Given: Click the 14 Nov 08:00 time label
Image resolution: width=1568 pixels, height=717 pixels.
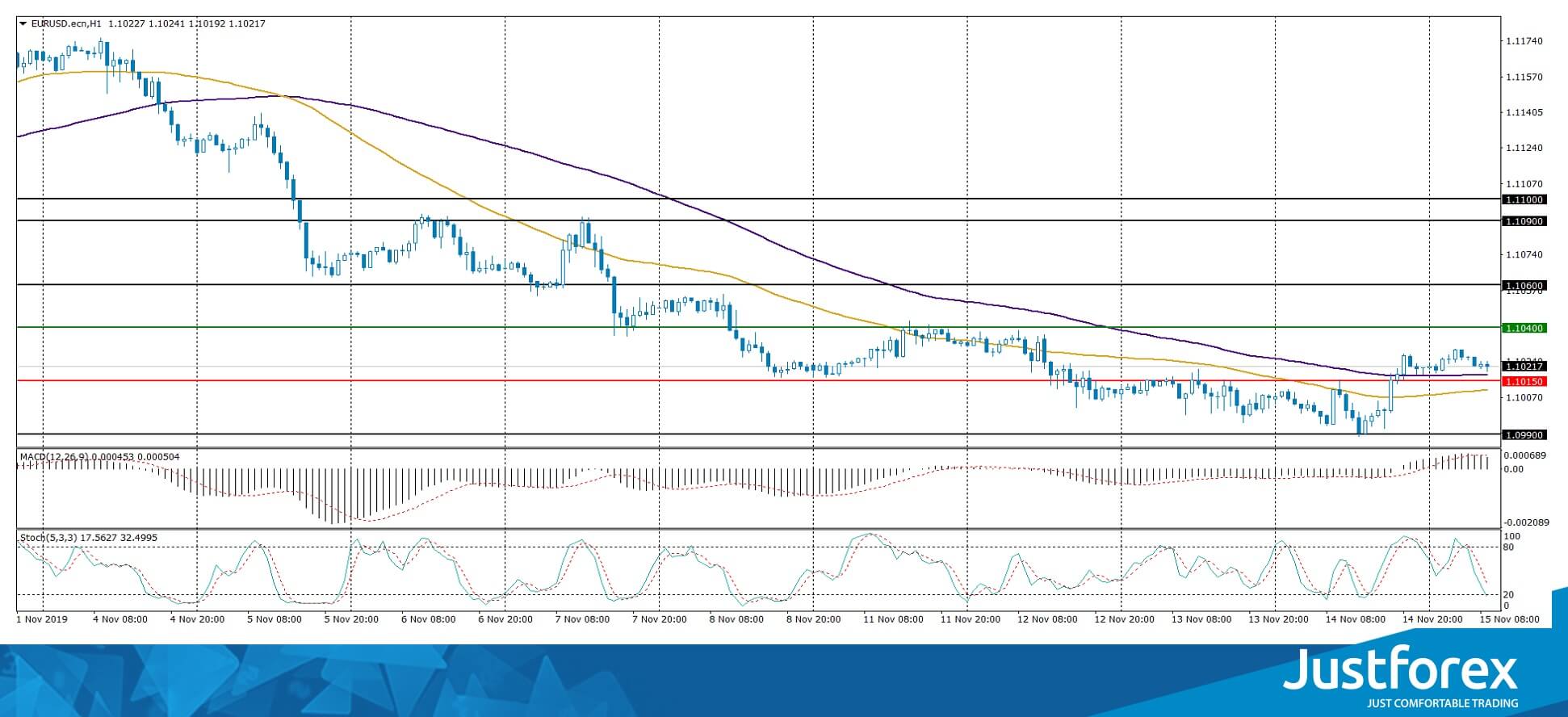Looking at the screenshot, I should pyautogui.click(x=1354, y=620).
